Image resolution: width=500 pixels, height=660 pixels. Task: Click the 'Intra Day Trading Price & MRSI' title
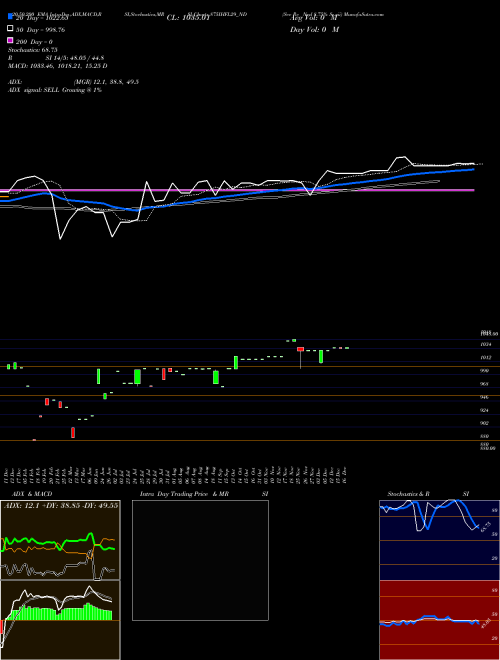click(204, 494)
